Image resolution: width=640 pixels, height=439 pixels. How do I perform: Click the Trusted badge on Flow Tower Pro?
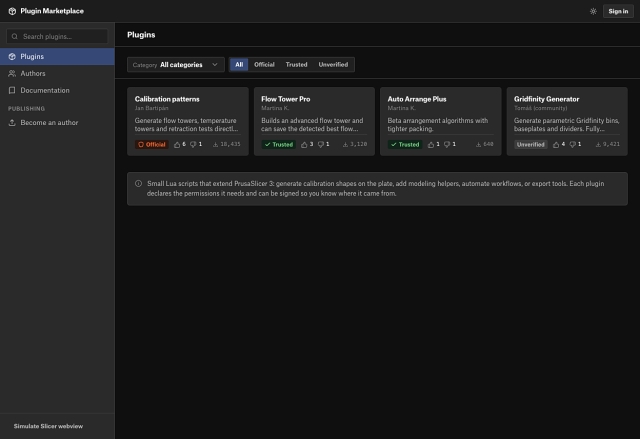click(x=278, y=144)
